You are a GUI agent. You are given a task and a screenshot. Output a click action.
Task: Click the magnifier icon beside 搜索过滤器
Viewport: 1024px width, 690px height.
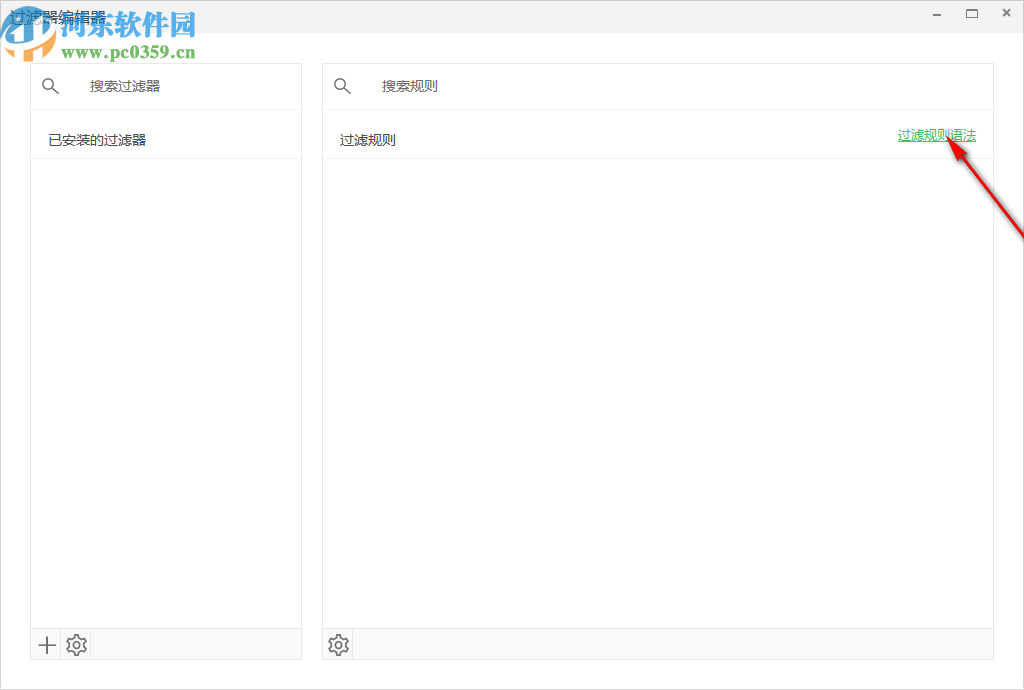[50, 86]
